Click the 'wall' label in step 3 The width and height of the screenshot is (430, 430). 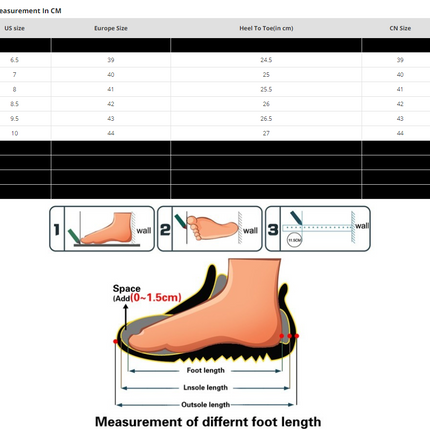(x=362, y=226)
